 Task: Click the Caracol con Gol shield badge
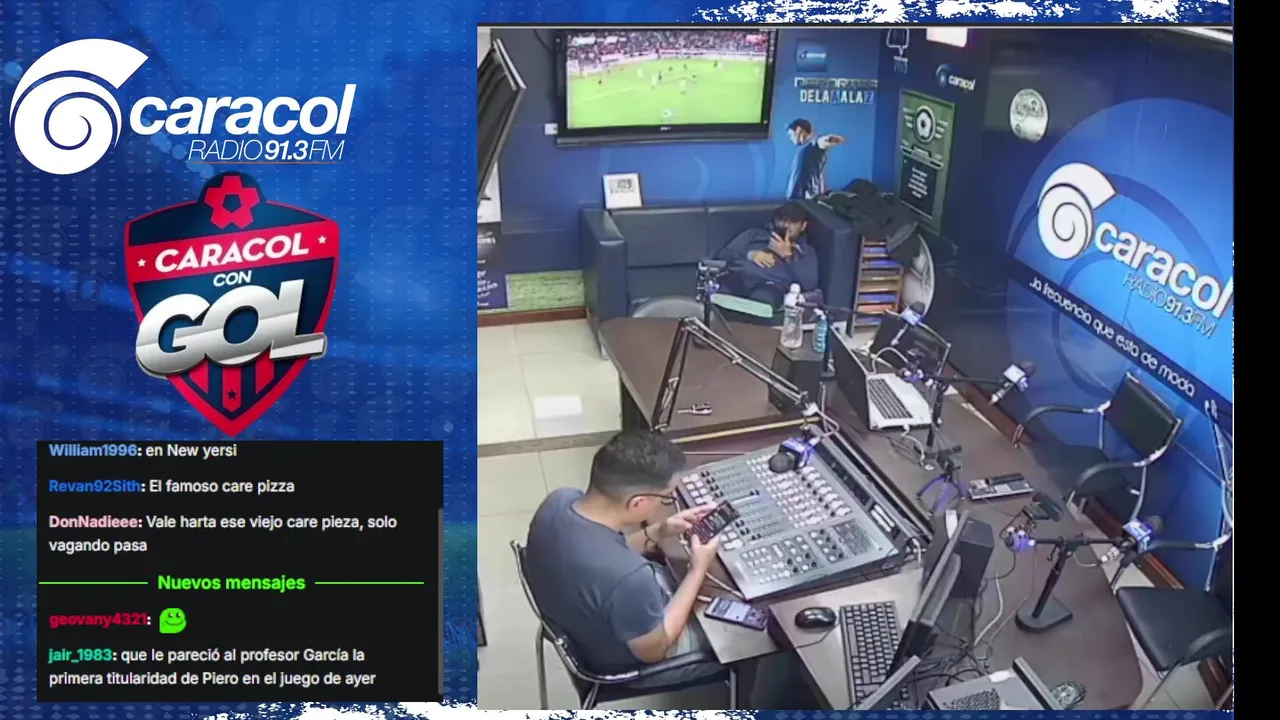point(232,302)
